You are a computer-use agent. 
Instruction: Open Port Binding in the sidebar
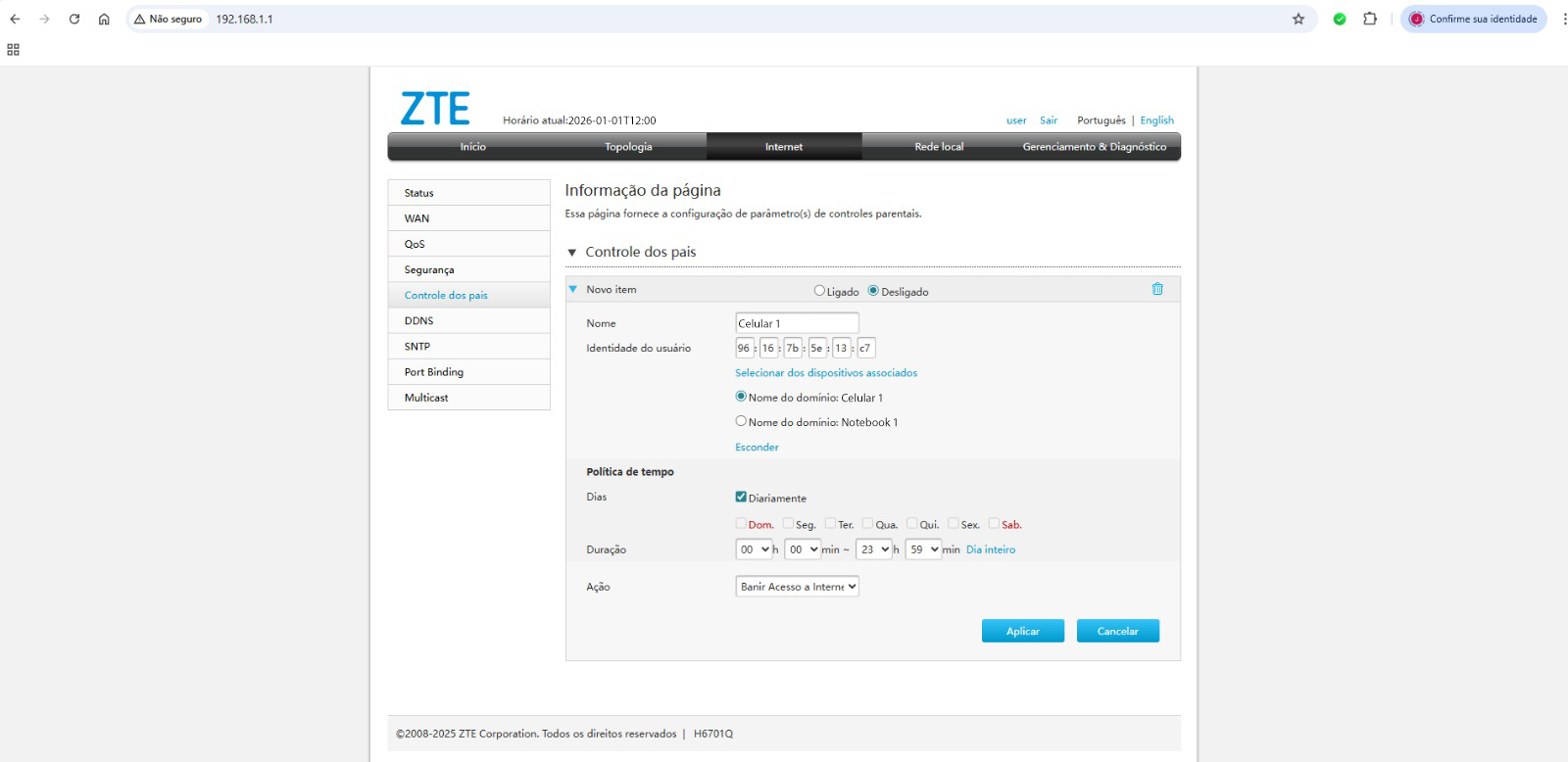468,371
